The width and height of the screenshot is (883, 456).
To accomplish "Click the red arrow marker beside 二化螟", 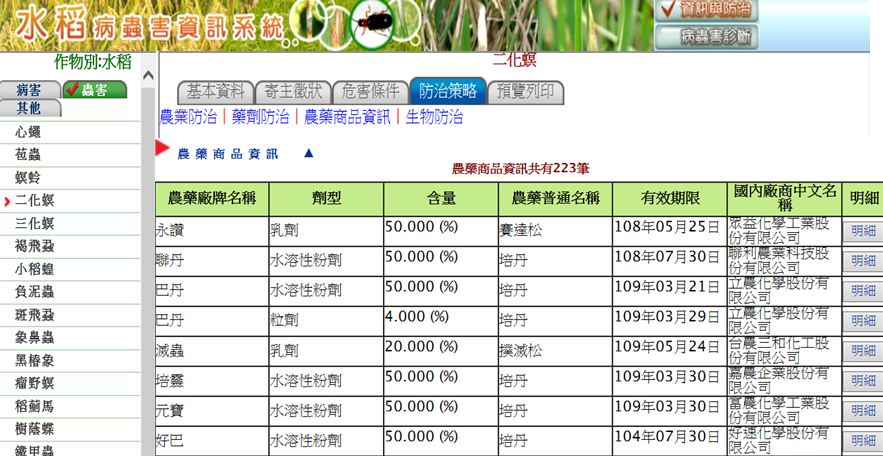I will 7,202.
